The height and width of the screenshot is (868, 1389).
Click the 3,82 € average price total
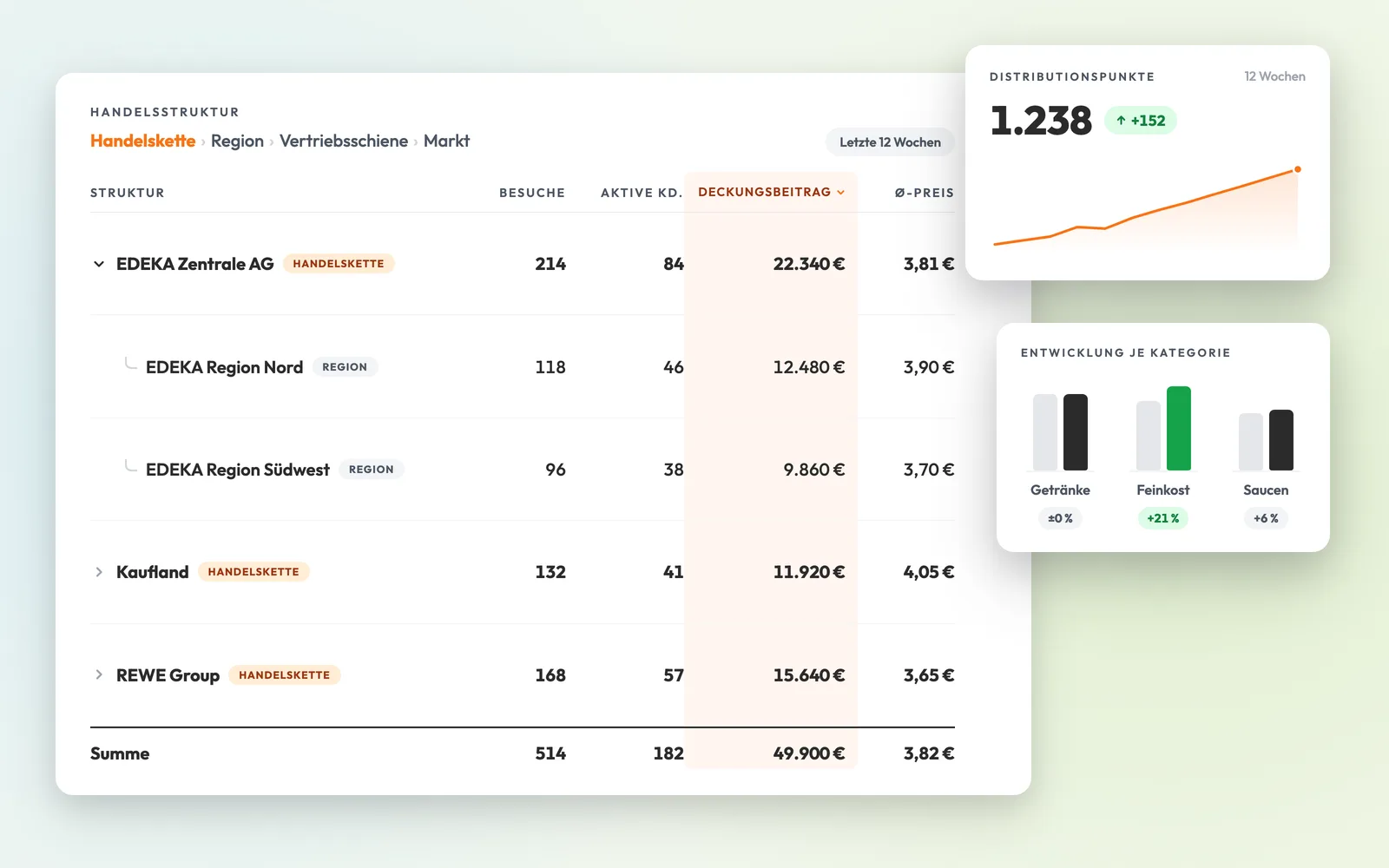(x=929, y=753)
